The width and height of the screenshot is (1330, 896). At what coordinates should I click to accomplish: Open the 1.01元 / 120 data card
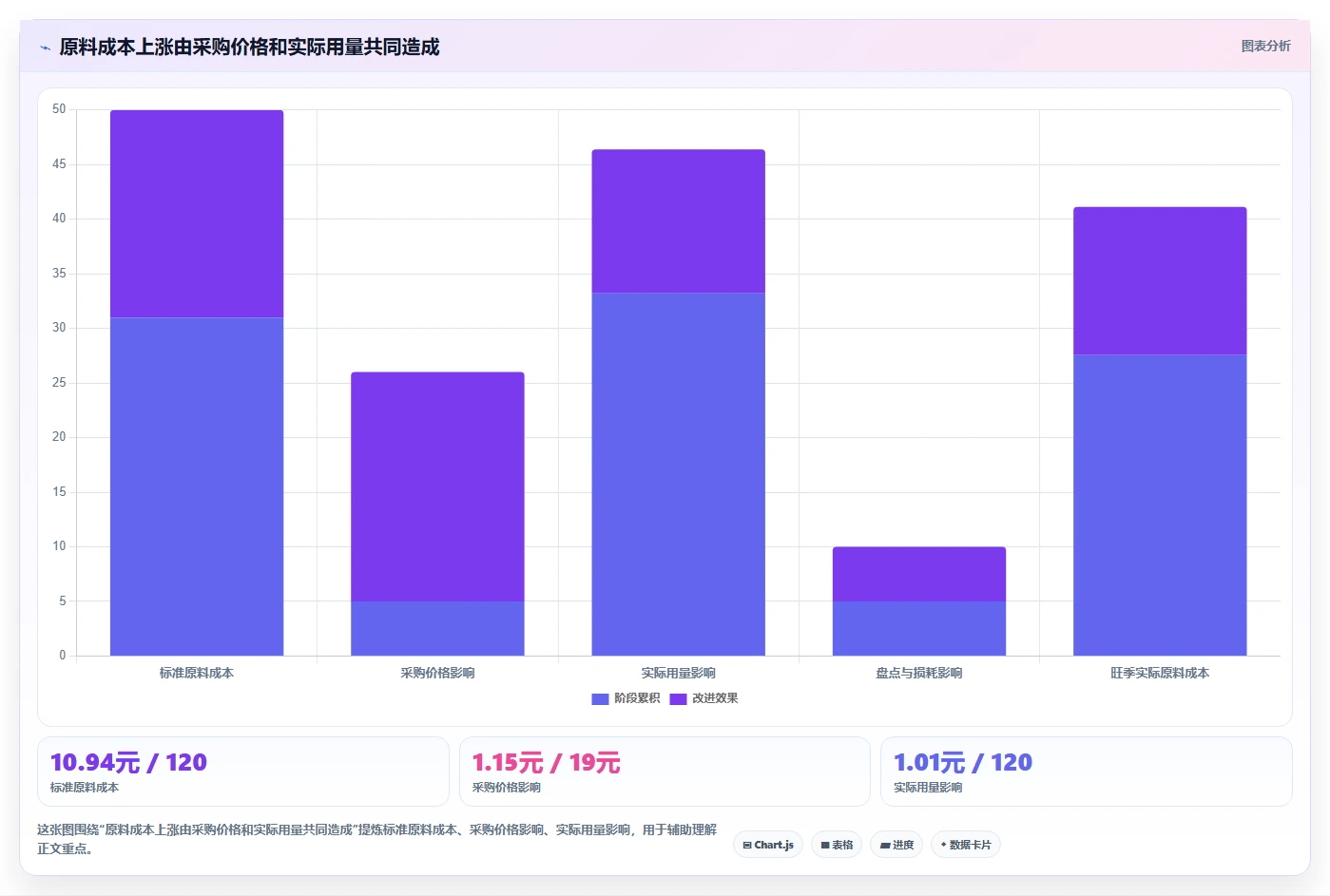pos(1087,772)
